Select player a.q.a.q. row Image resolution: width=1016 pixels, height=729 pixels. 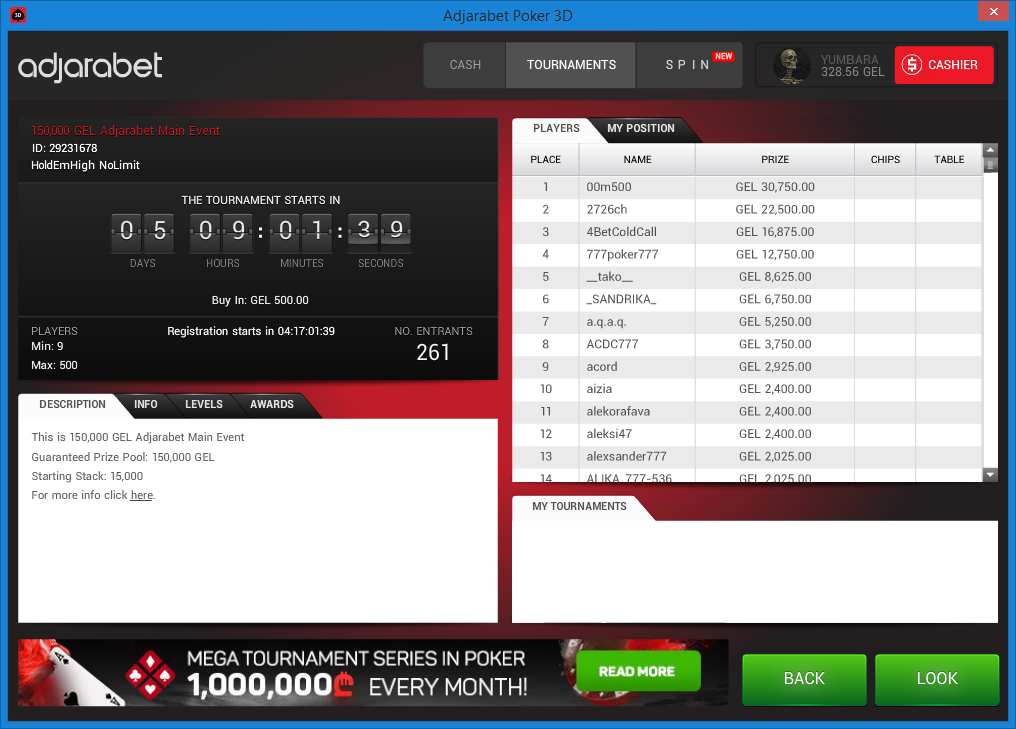tap(747, 321)
